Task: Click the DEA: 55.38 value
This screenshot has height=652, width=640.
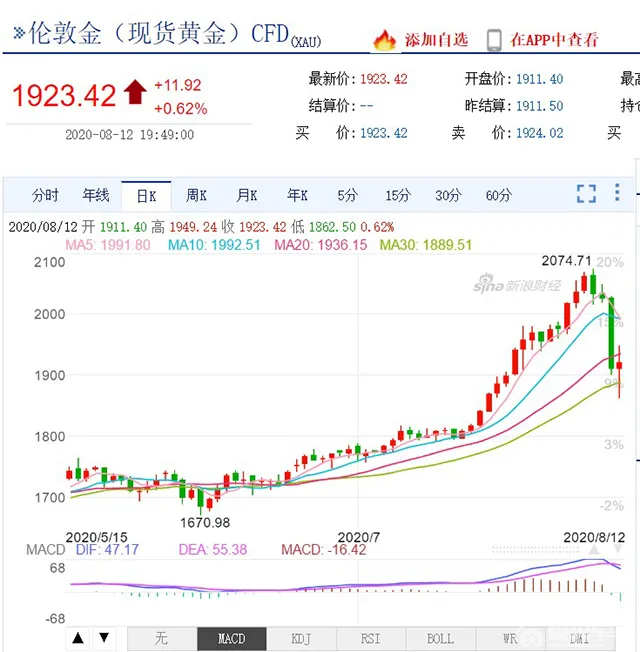Action: (213, 550)
